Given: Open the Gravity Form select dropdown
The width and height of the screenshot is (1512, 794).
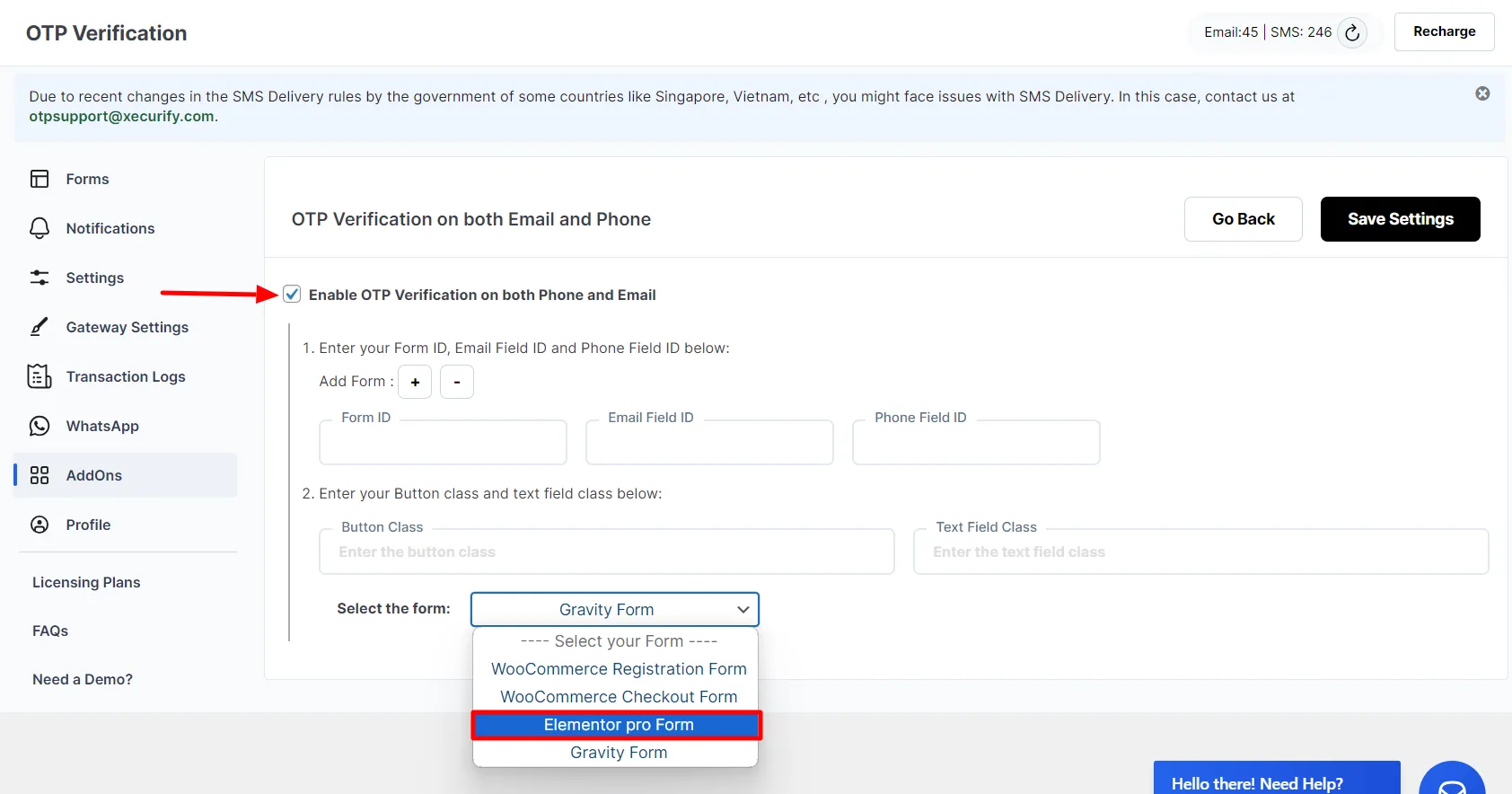Looking at the screenshot, I should click(x=615, y=609).
